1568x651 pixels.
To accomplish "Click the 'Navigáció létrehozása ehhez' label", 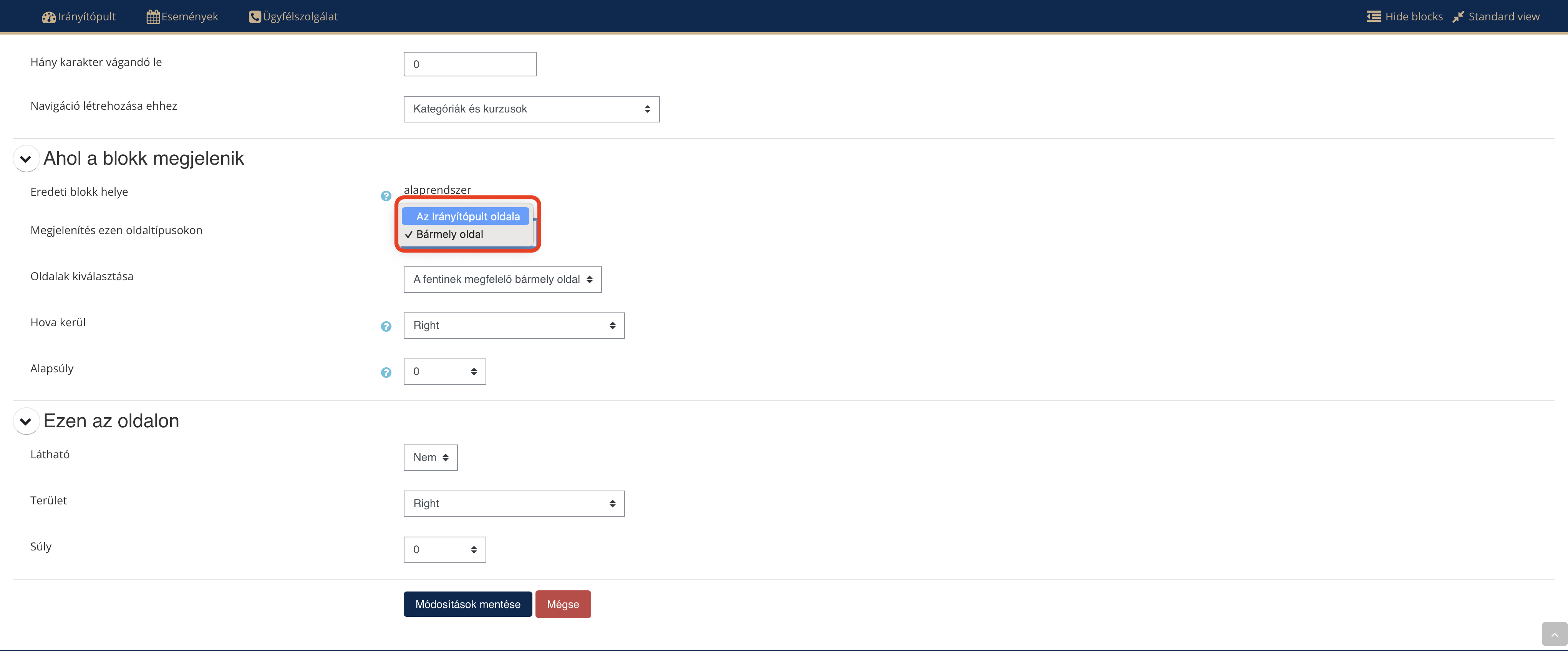I will [103, 106].
